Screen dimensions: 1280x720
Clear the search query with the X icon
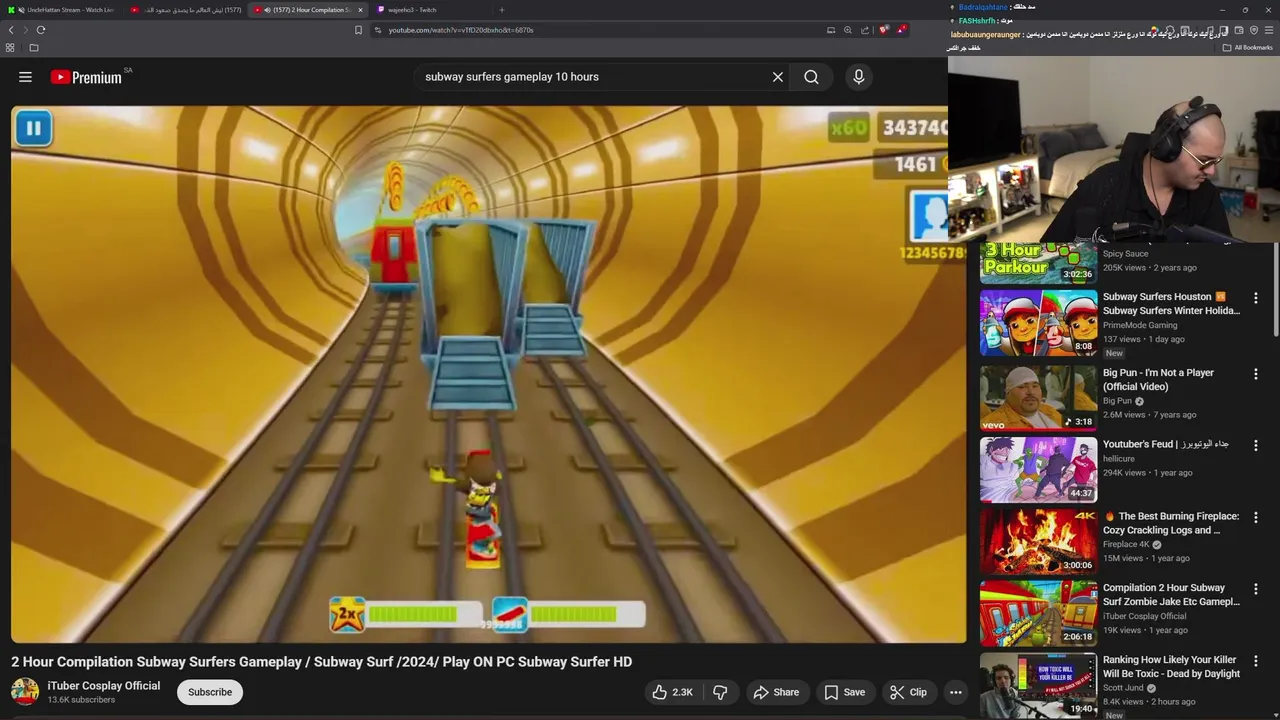777,77
